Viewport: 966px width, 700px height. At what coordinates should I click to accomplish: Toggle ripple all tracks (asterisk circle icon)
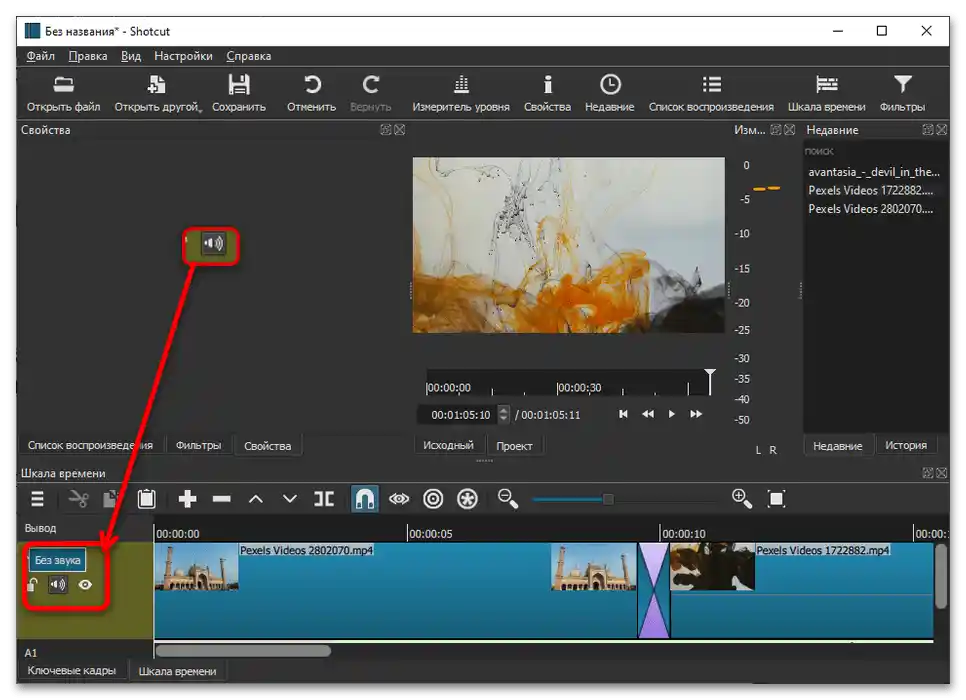point(468,499)
